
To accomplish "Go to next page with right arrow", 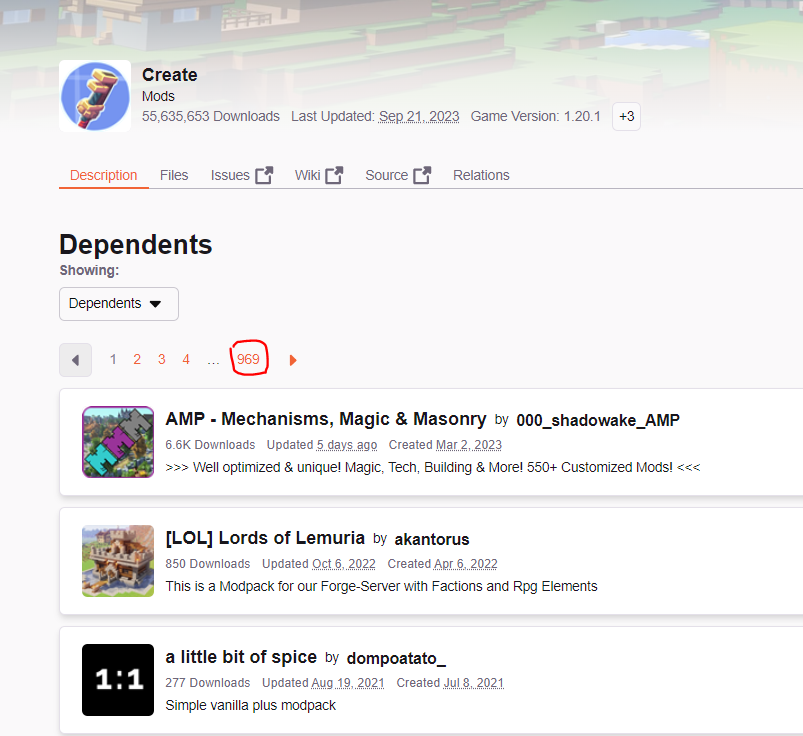I will pyautogui.click(x=293, y=360).
